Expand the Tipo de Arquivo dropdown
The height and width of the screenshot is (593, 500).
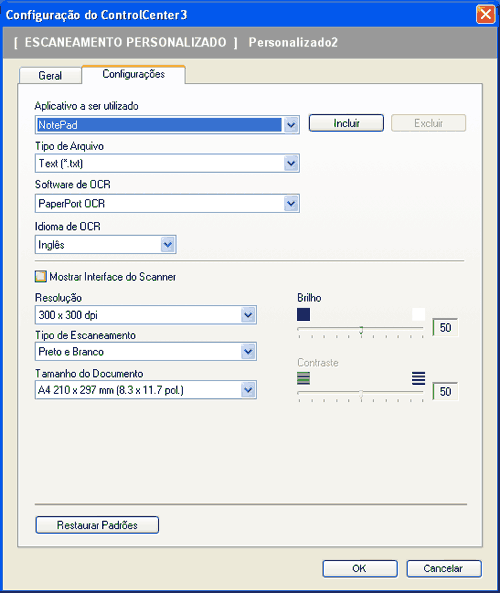click(x=291, y=163)
